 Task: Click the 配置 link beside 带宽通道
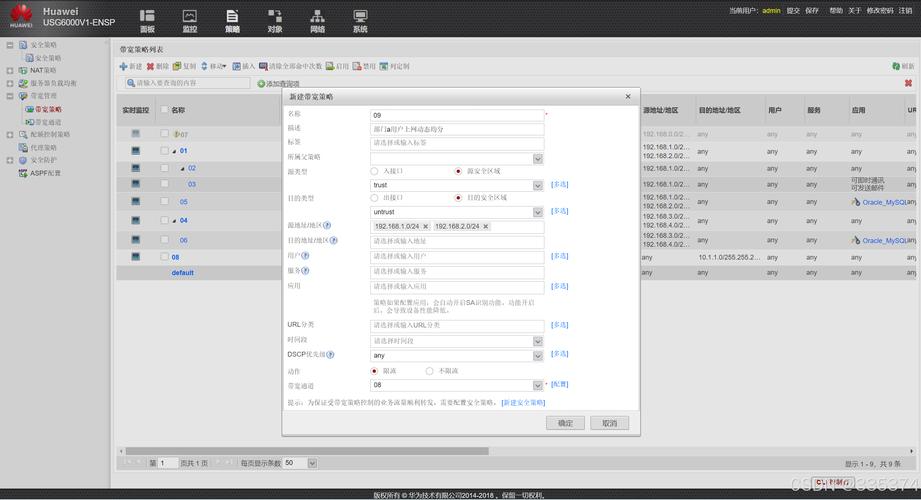560,384
